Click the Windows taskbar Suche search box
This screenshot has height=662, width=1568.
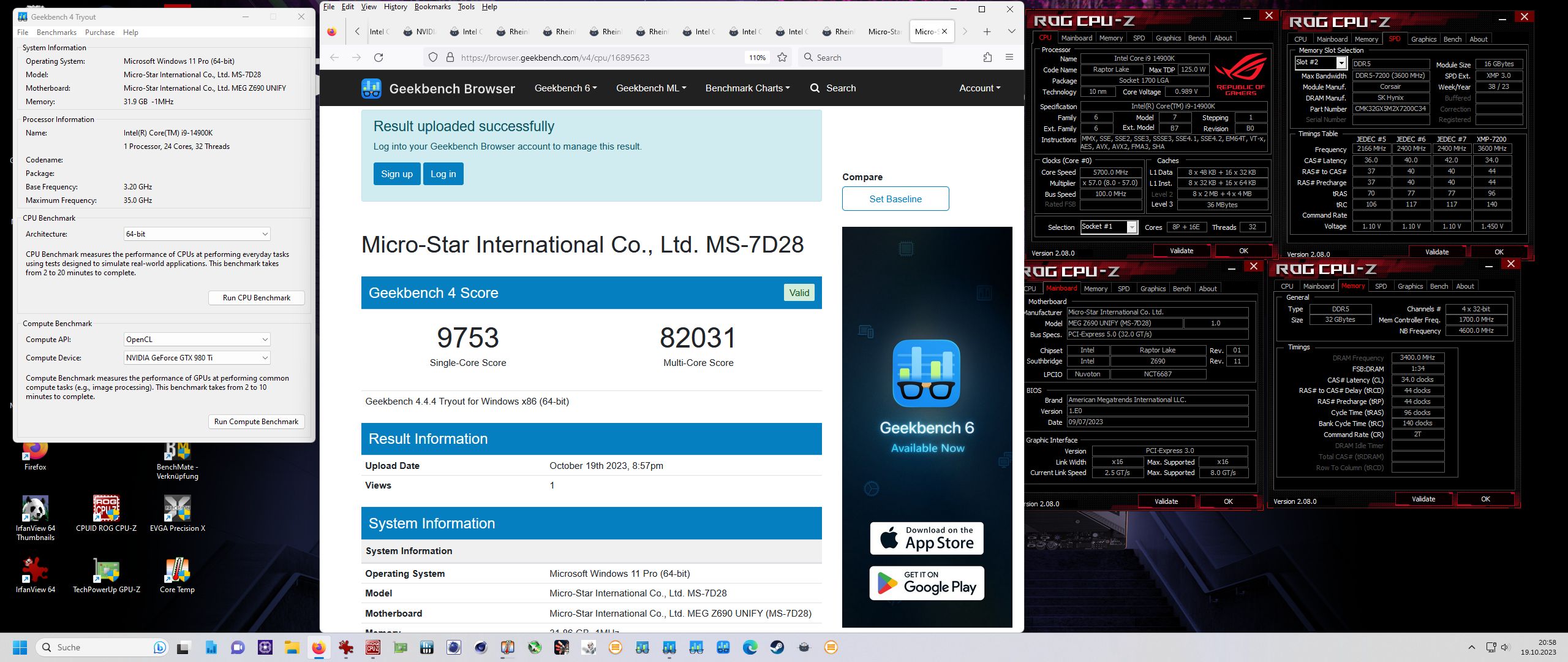click(x=102, y=647)
